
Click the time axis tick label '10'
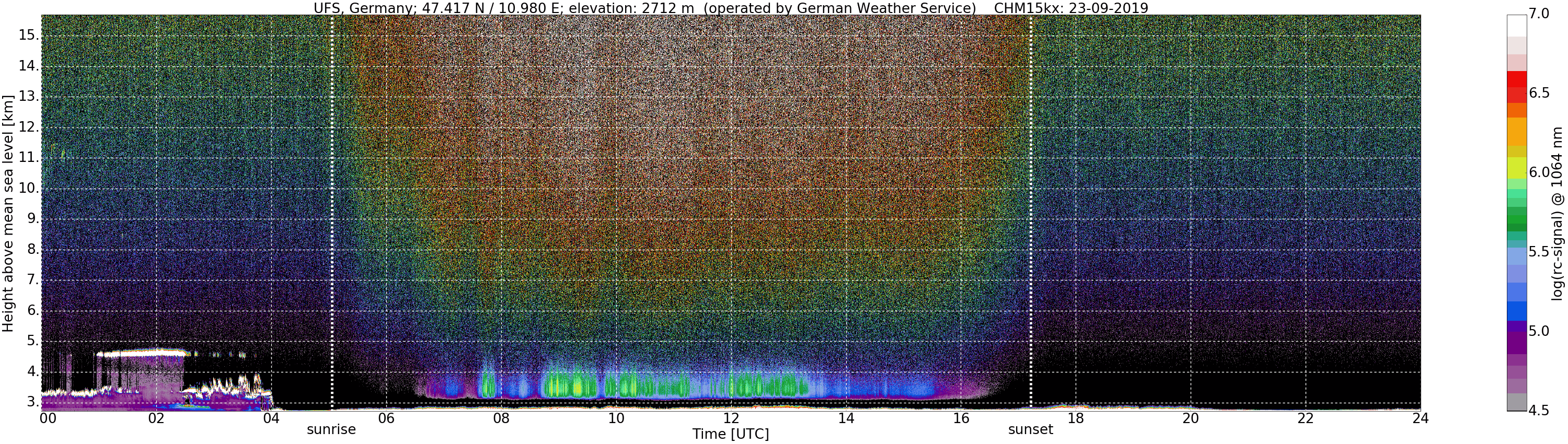(616, 418)
